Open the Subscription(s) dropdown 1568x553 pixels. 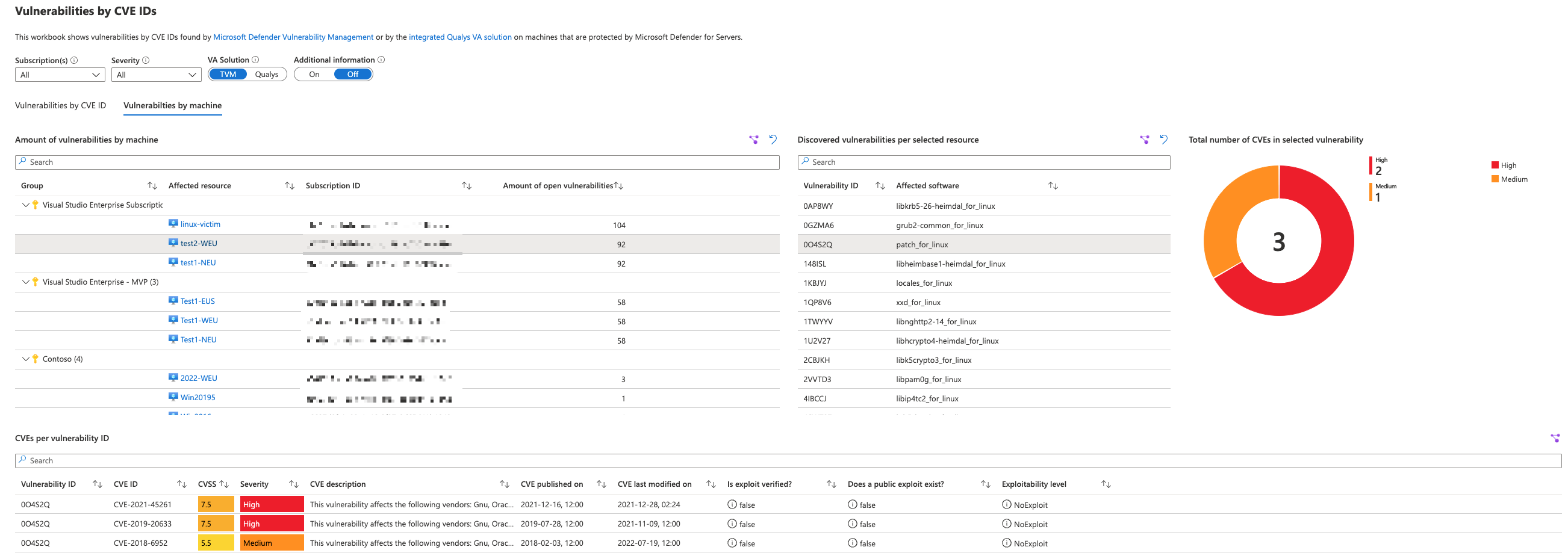coord(60,75)
